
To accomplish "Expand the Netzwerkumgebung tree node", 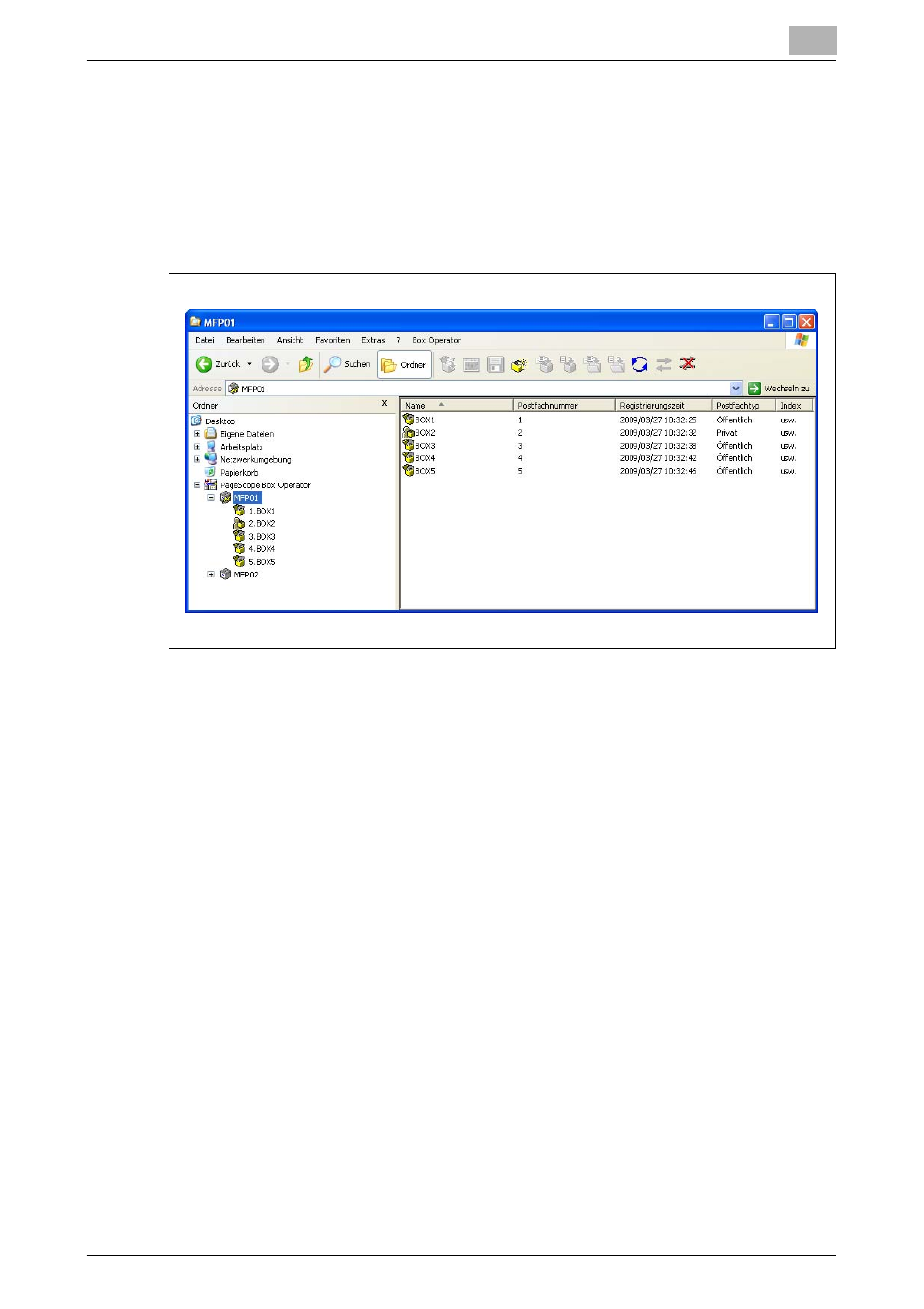I will [197, 459].
